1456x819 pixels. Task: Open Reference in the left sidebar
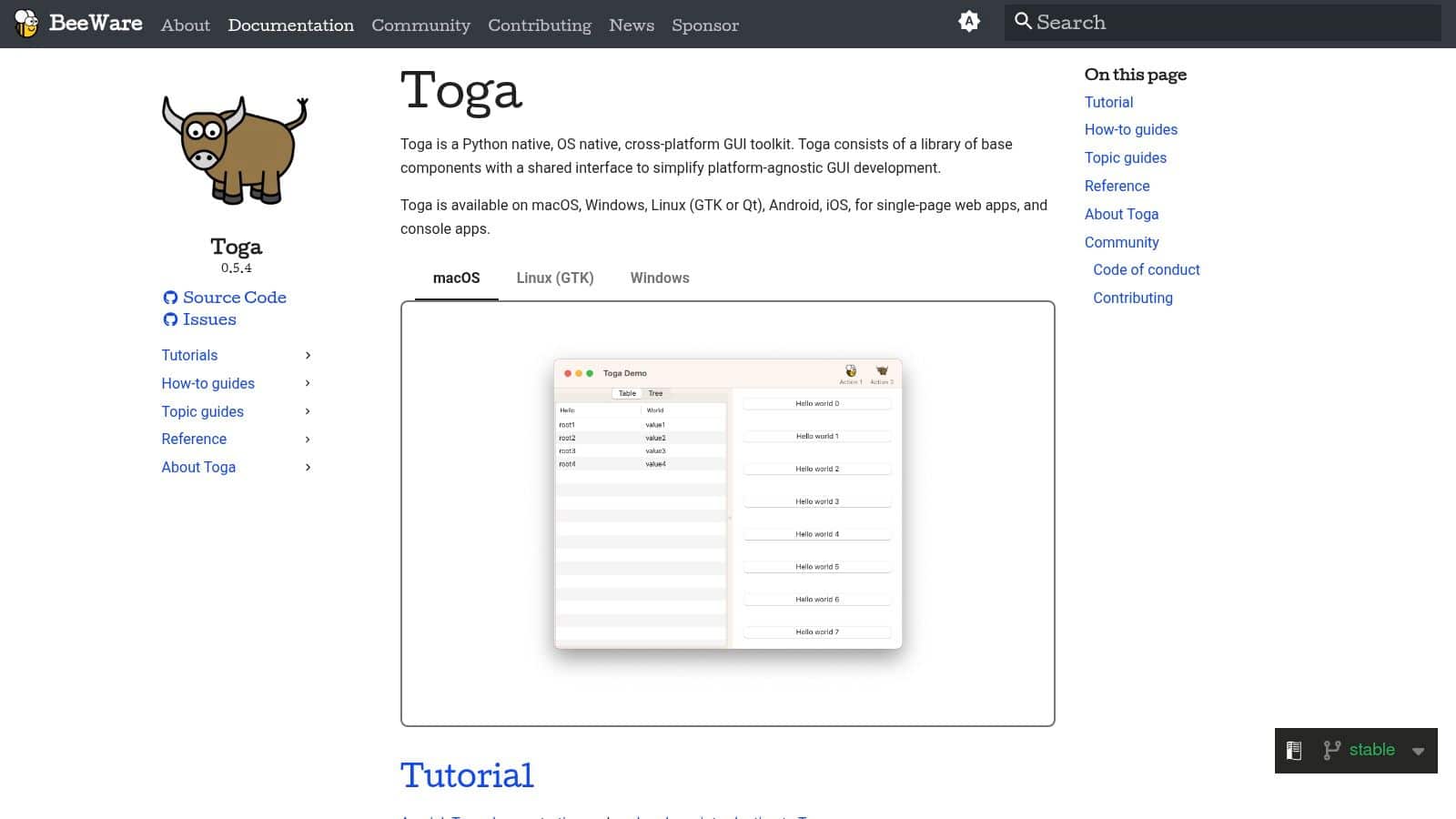(194, 440)
